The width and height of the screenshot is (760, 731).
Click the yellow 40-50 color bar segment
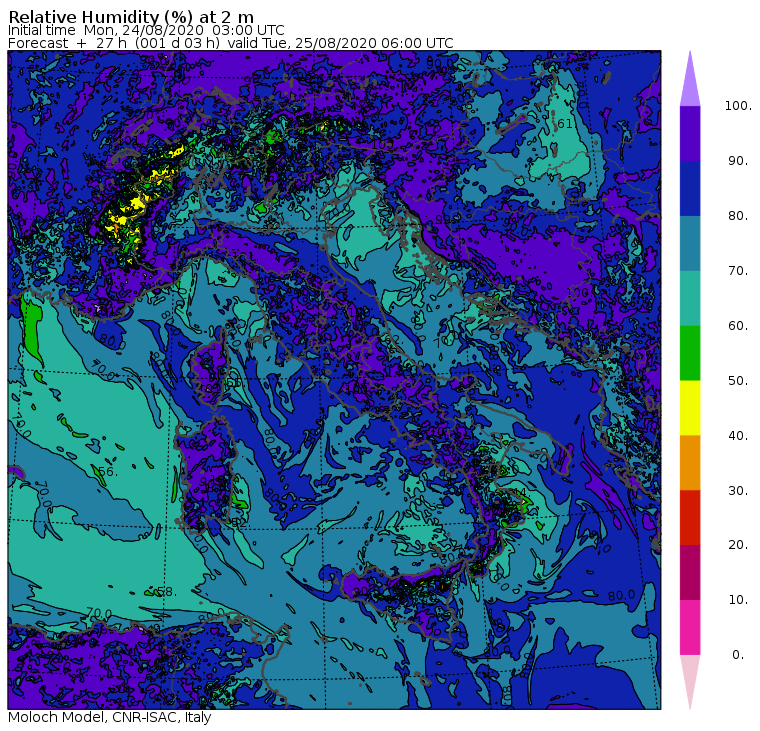click(x=690, y=408)
